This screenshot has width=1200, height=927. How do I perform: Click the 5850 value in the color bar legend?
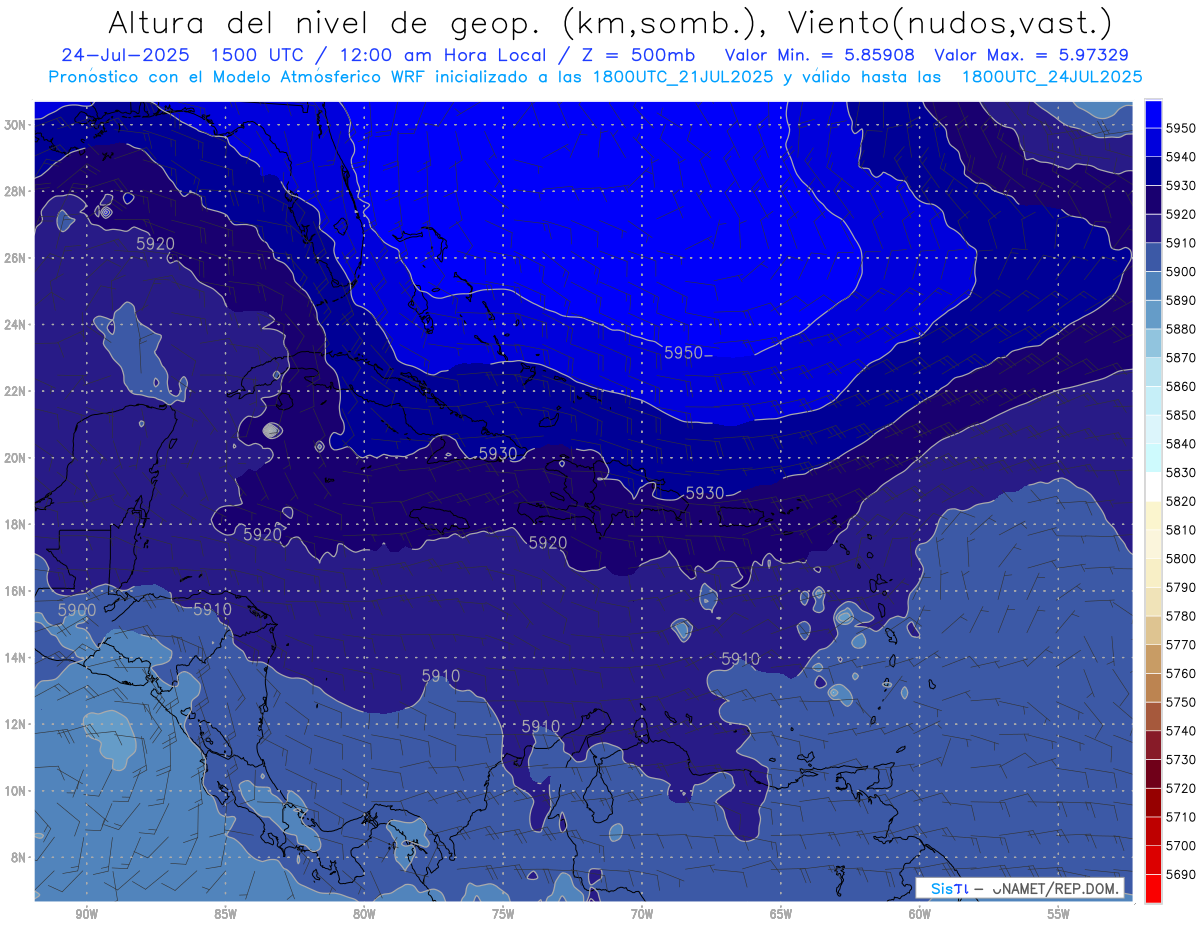pos(1180,414)
